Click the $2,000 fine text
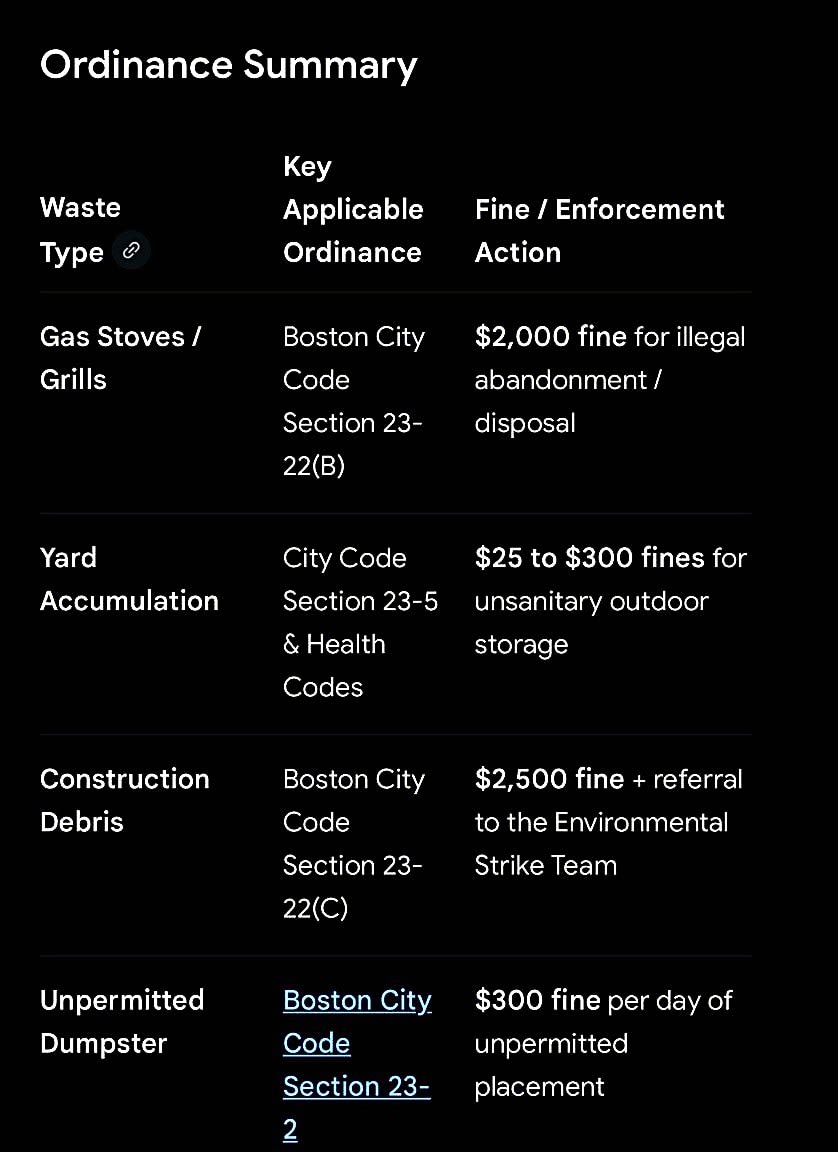Viewport: 838px width, 1152px height. point(551,336)
